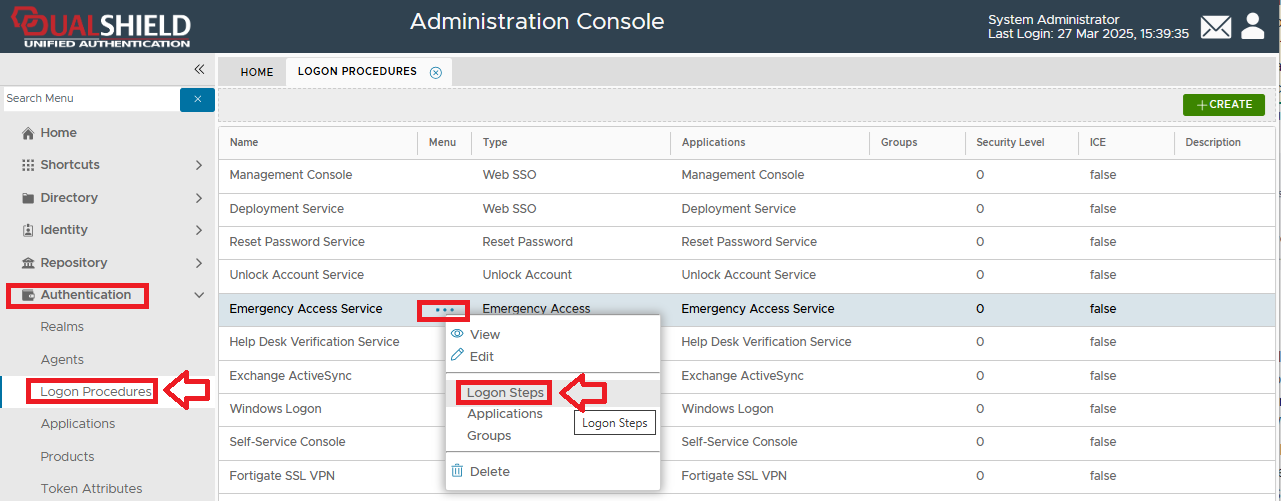This screenshot has width=1281, height=501.
Task: Expand the Shortcuts menu chevron
Action: pos(198,165)
